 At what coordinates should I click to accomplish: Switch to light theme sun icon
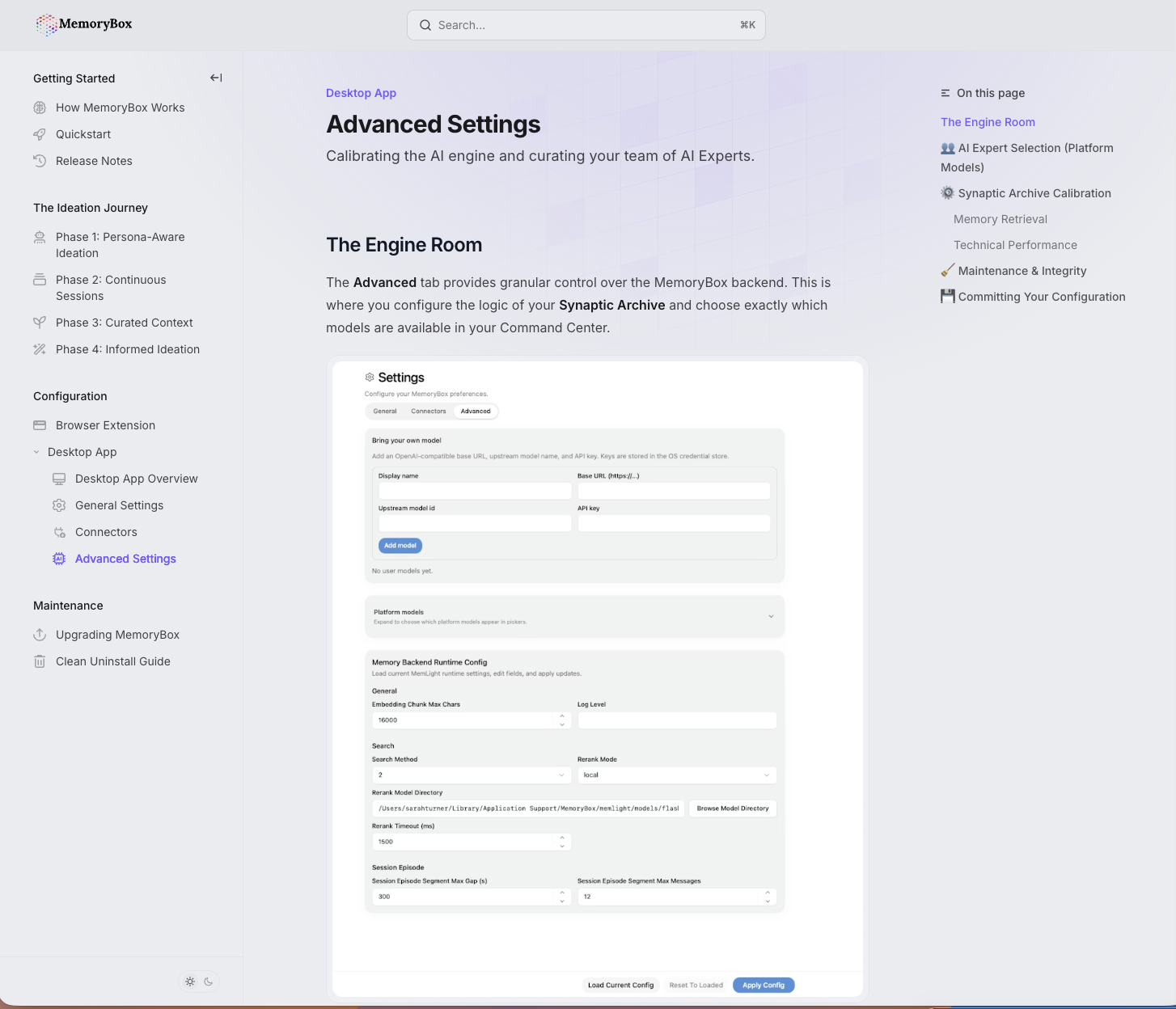tap(190, 982)
